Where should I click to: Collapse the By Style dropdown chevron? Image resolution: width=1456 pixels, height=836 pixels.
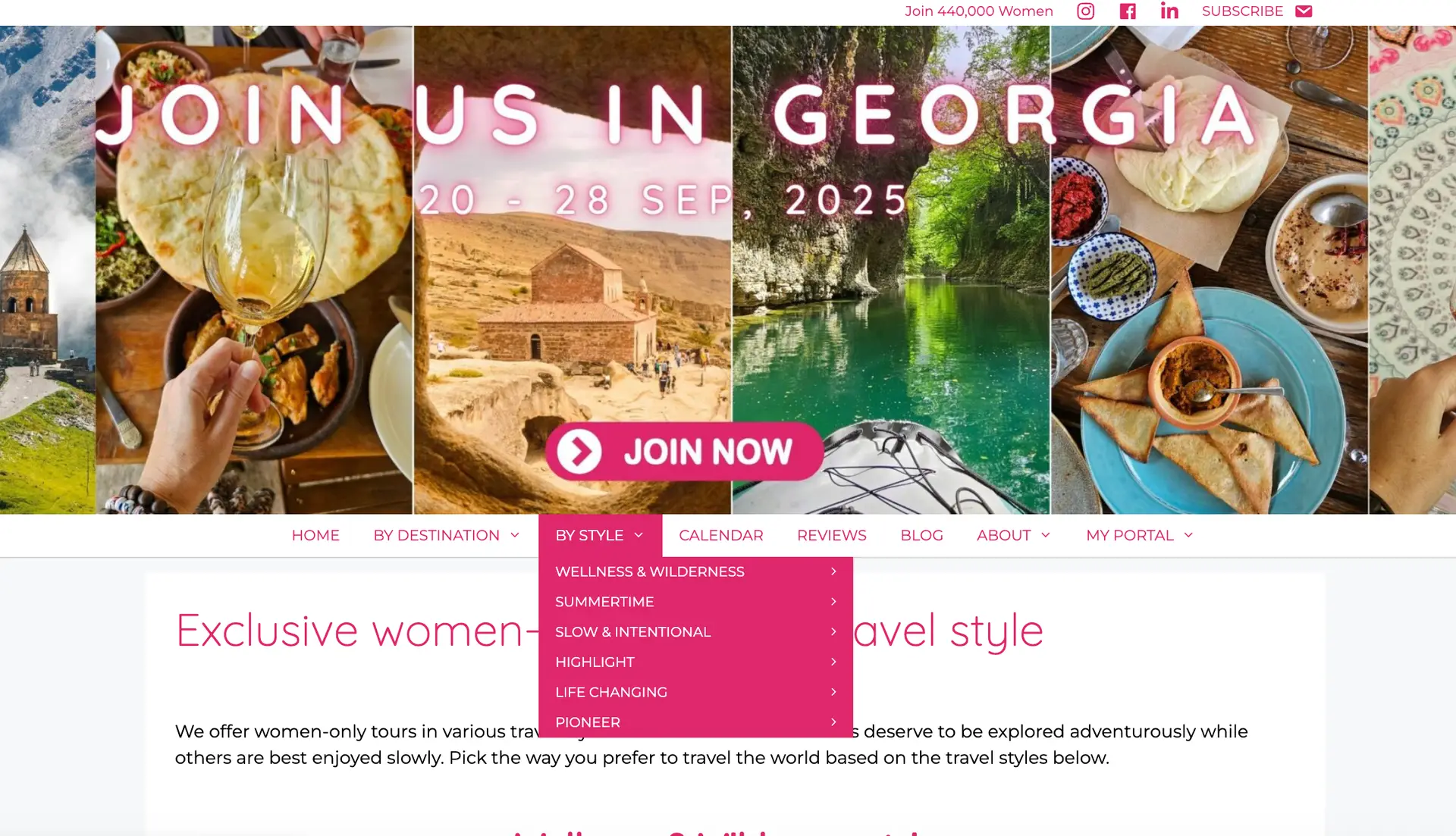639,535
